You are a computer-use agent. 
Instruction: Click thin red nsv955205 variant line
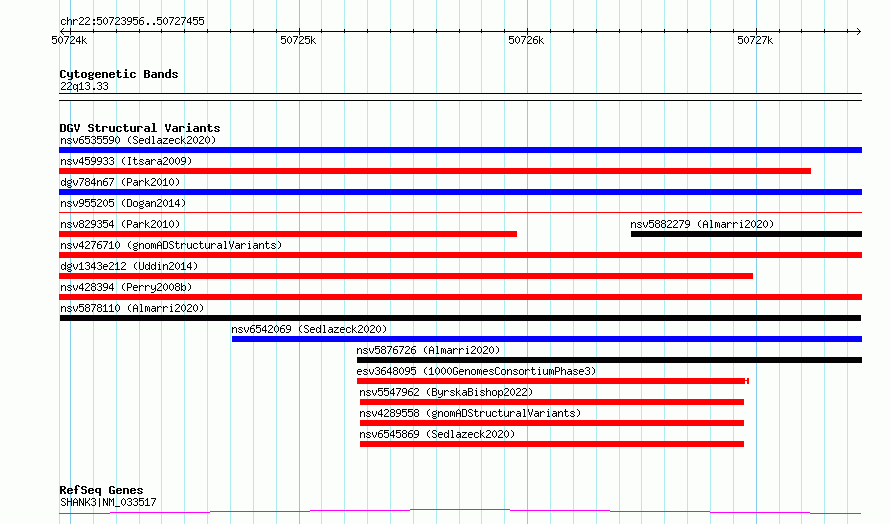point(460,213)
